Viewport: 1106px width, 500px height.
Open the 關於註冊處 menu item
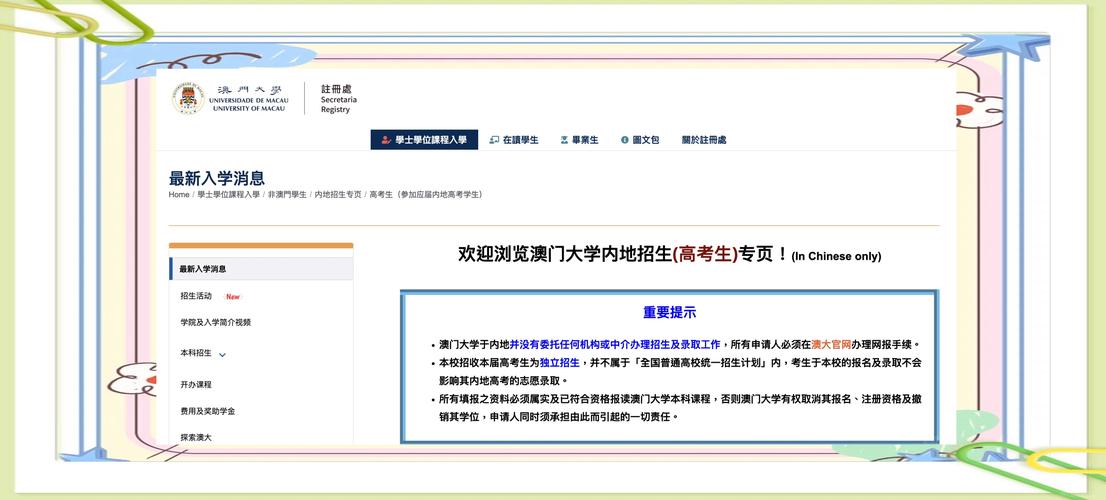(x=704, y=140)
